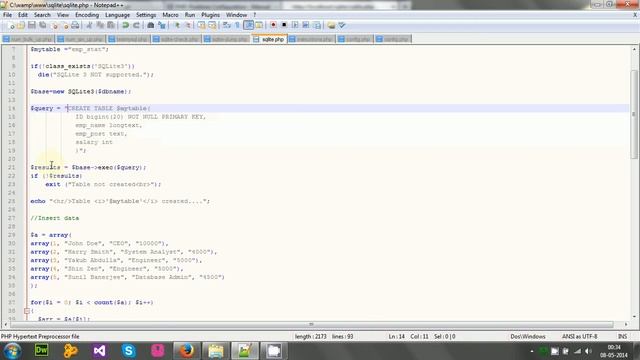This screenshot has width=640, height=360.
Task: Click the Paste toolbar icon
Action: click(x=111, y=25)
